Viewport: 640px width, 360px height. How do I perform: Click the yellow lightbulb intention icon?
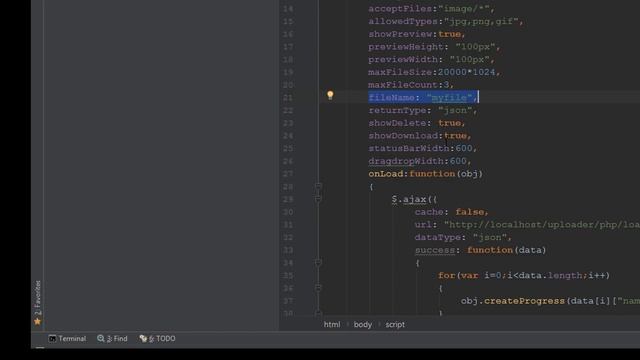point(330,95)
